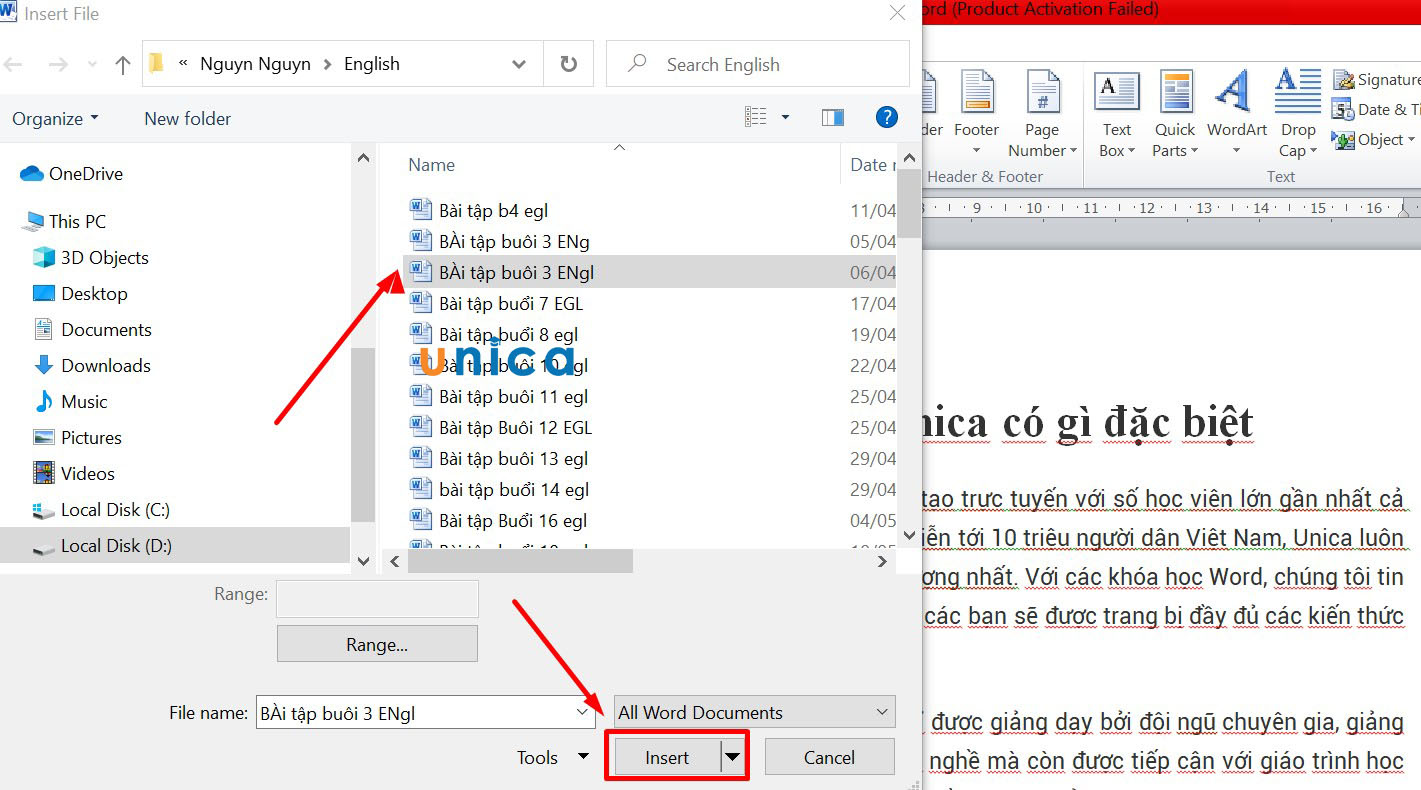Click the Search English box
This screenshot has width=1421, height=790.
(x=758, y=64)
